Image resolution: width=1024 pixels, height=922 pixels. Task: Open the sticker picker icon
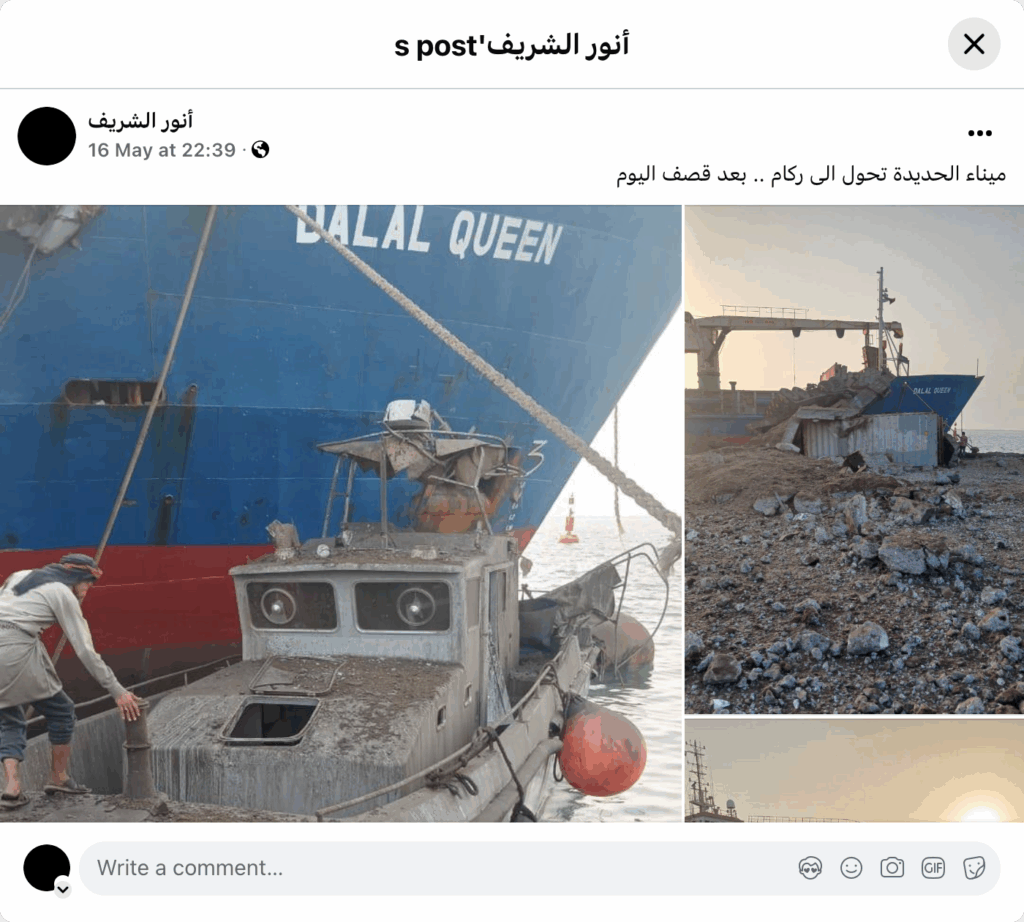(x=974, y=868)
